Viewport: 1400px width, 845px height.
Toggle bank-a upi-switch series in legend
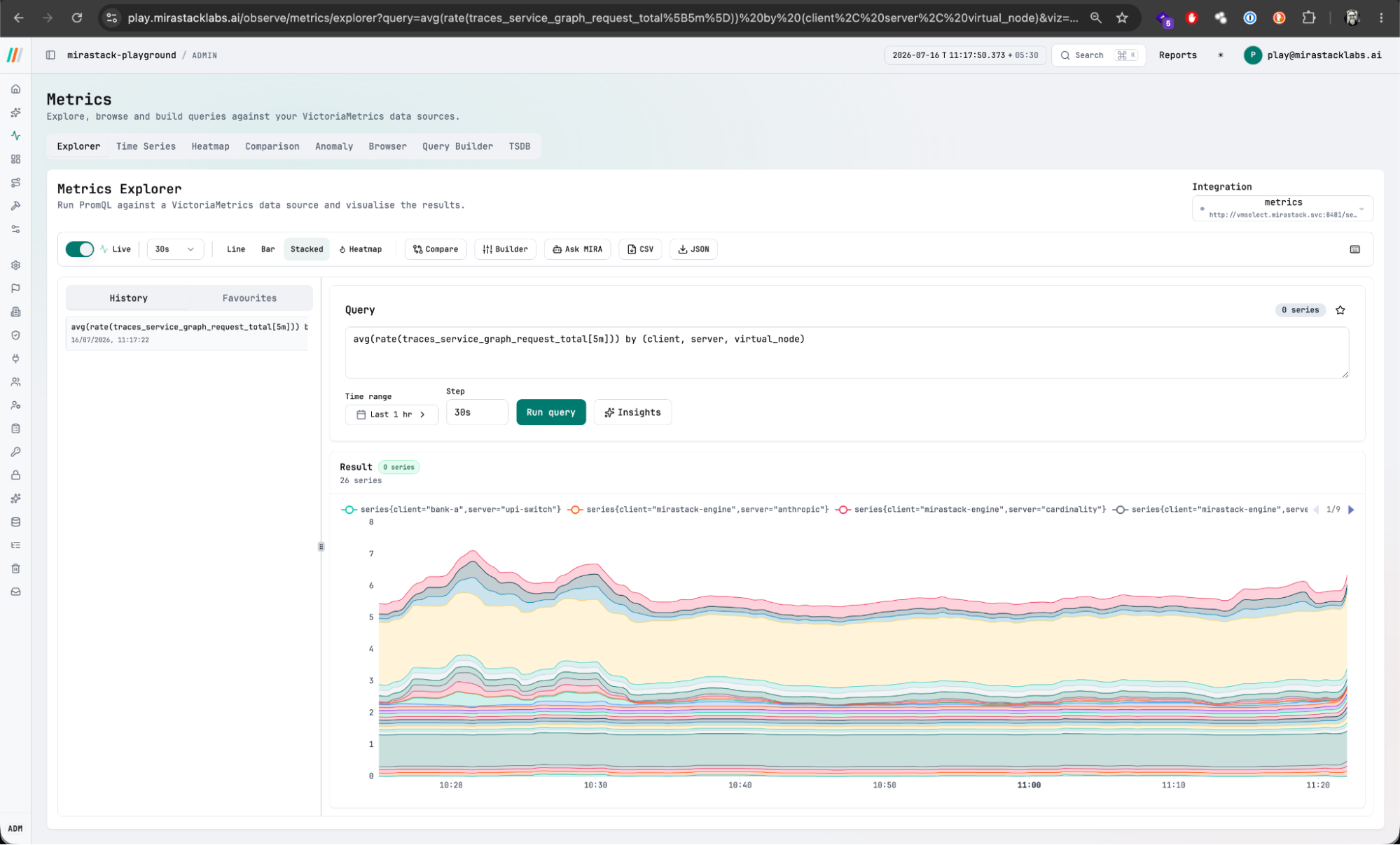(451, 510)
